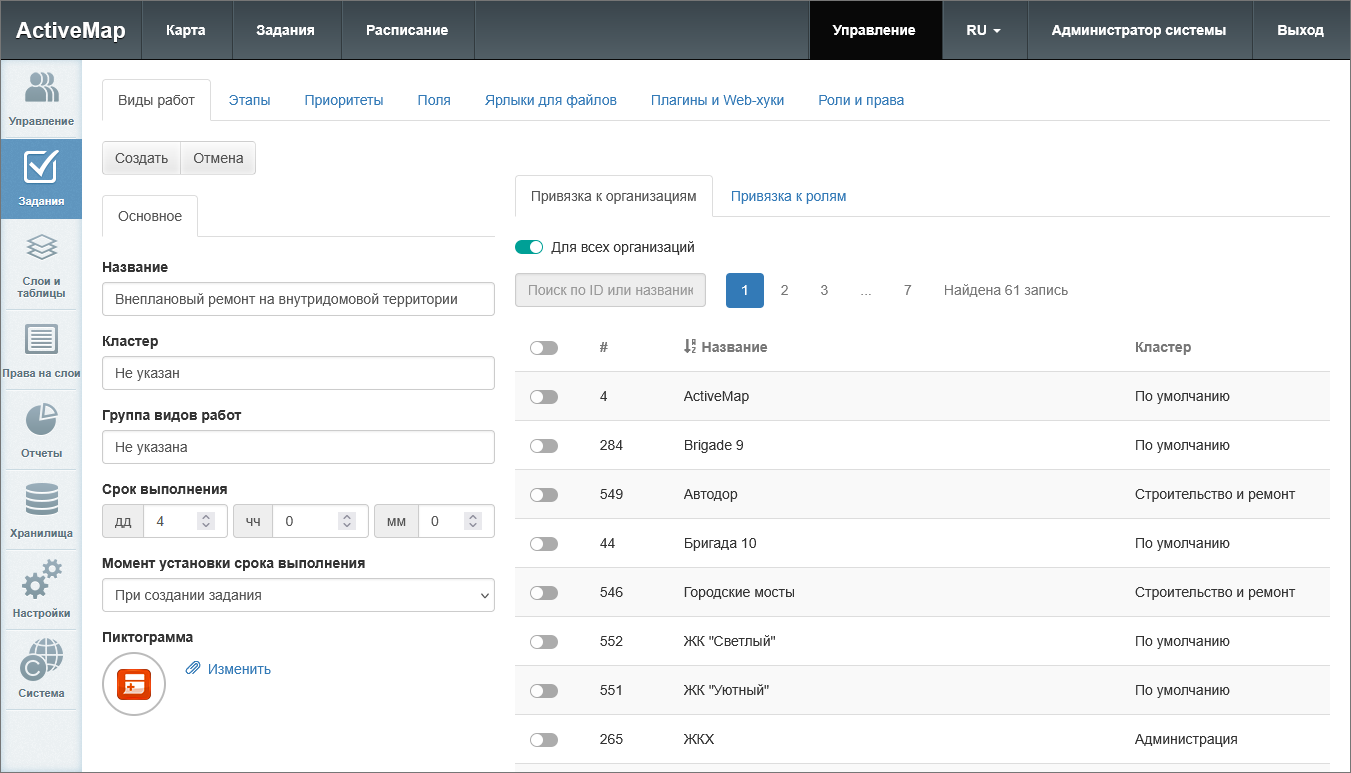Click the organization search input field

(610, 290)
